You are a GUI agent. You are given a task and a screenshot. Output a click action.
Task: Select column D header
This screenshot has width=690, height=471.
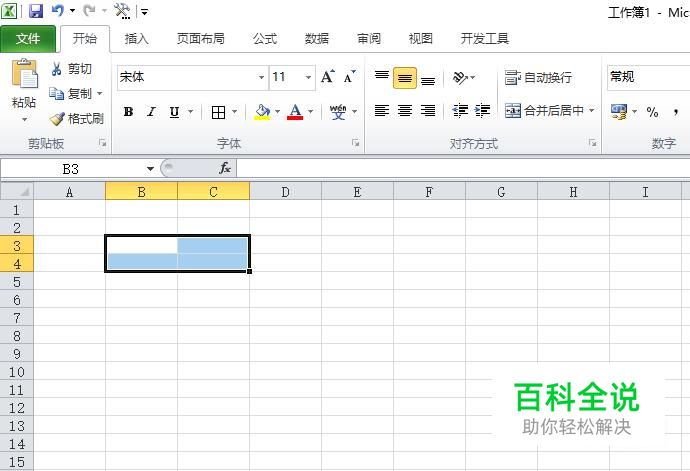(x=286, y=192)
